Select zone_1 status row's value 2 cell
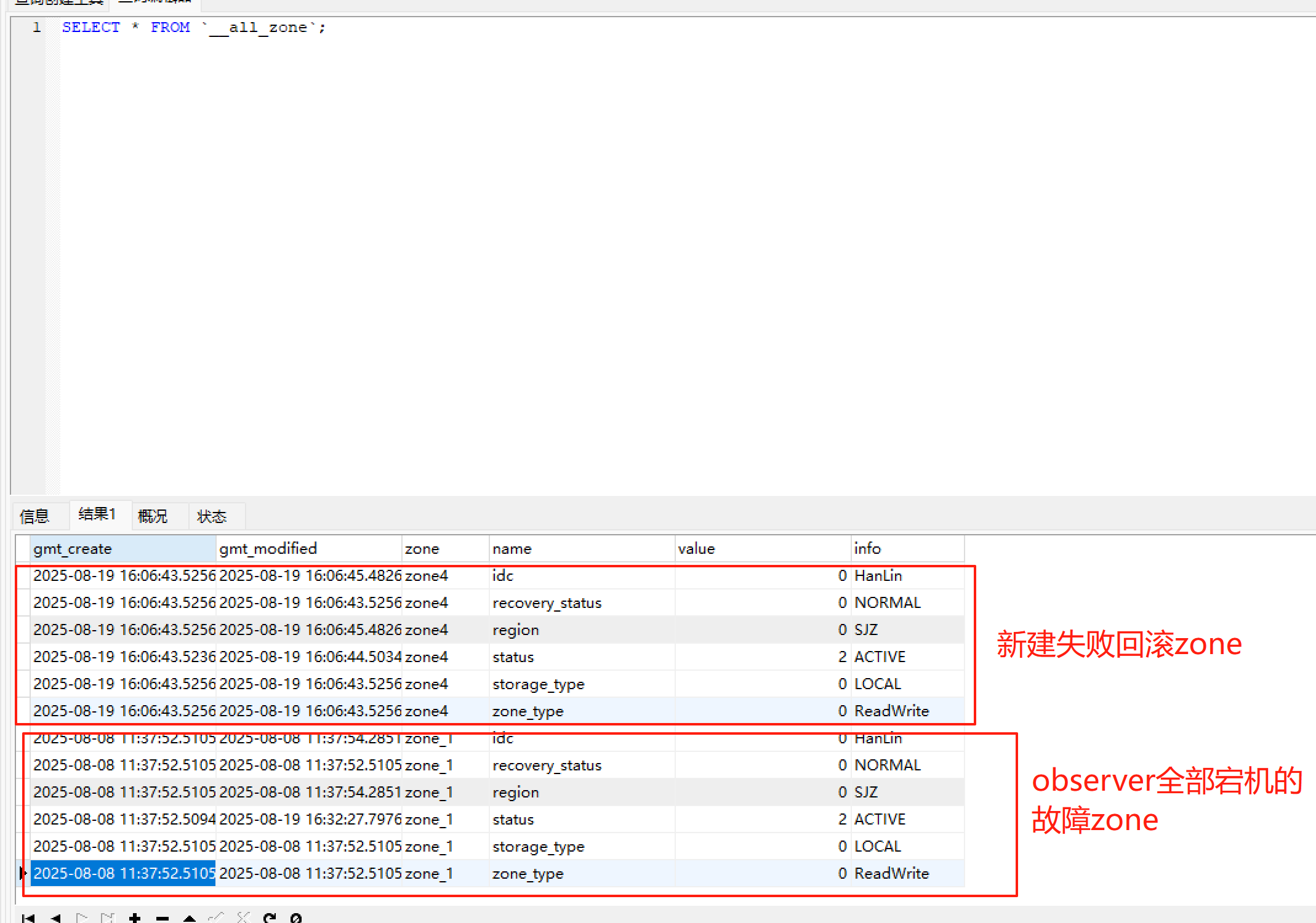The width and height of the screenshot is (1316, 923). point(763,819)
